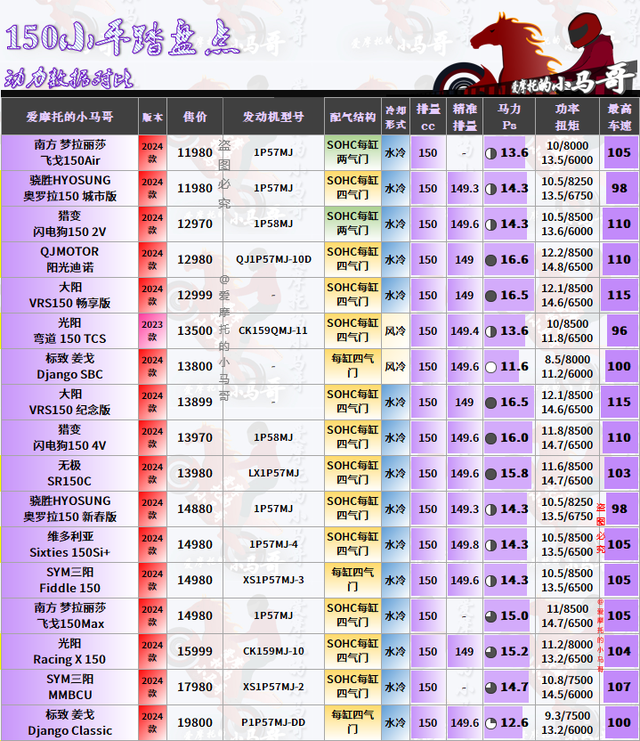640x741 pixels.
Task: Click the pie icon for 无极 SR150C
Action: coord(491,474)
